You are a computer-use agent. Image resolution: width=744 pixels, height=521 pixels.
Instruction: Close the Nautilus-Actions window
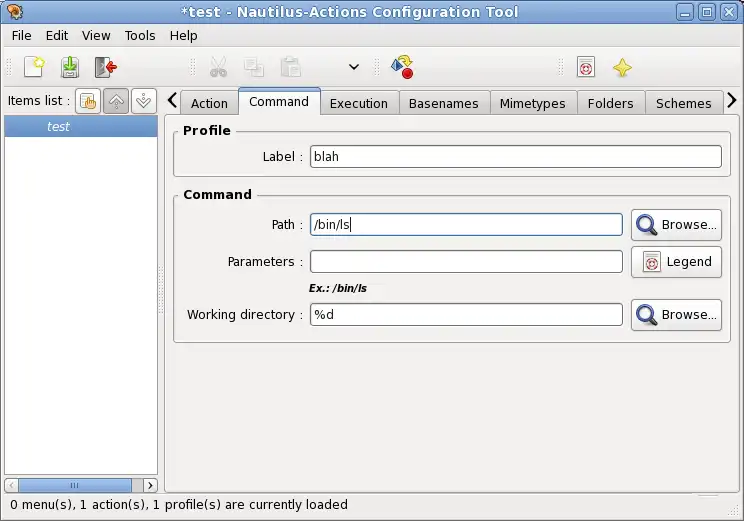coord(729,12)
